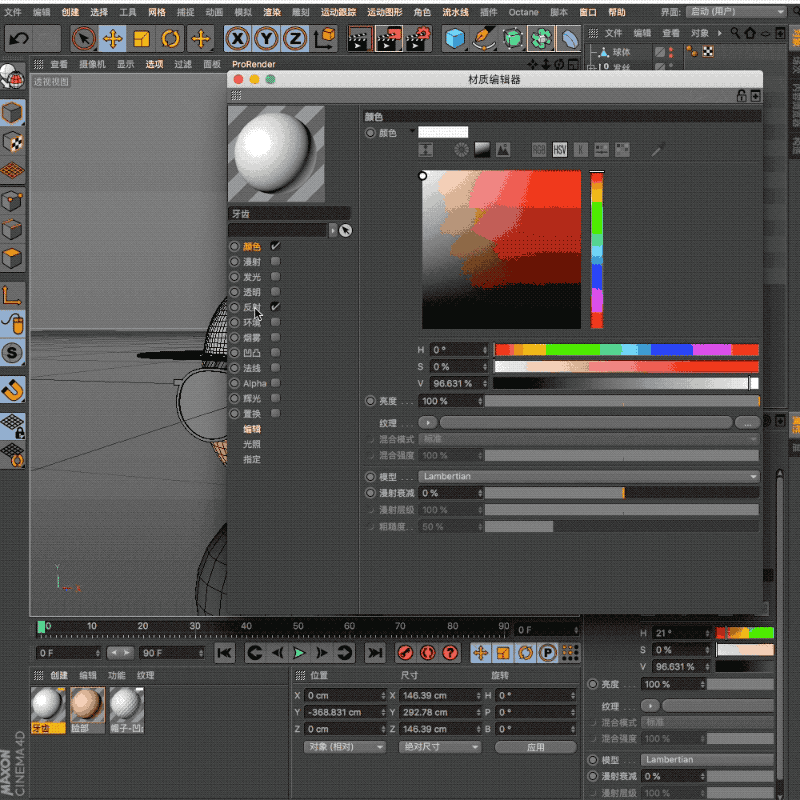Switch color mode to HSV button
This screenshot has height=800, width=800.
point(560,150)
